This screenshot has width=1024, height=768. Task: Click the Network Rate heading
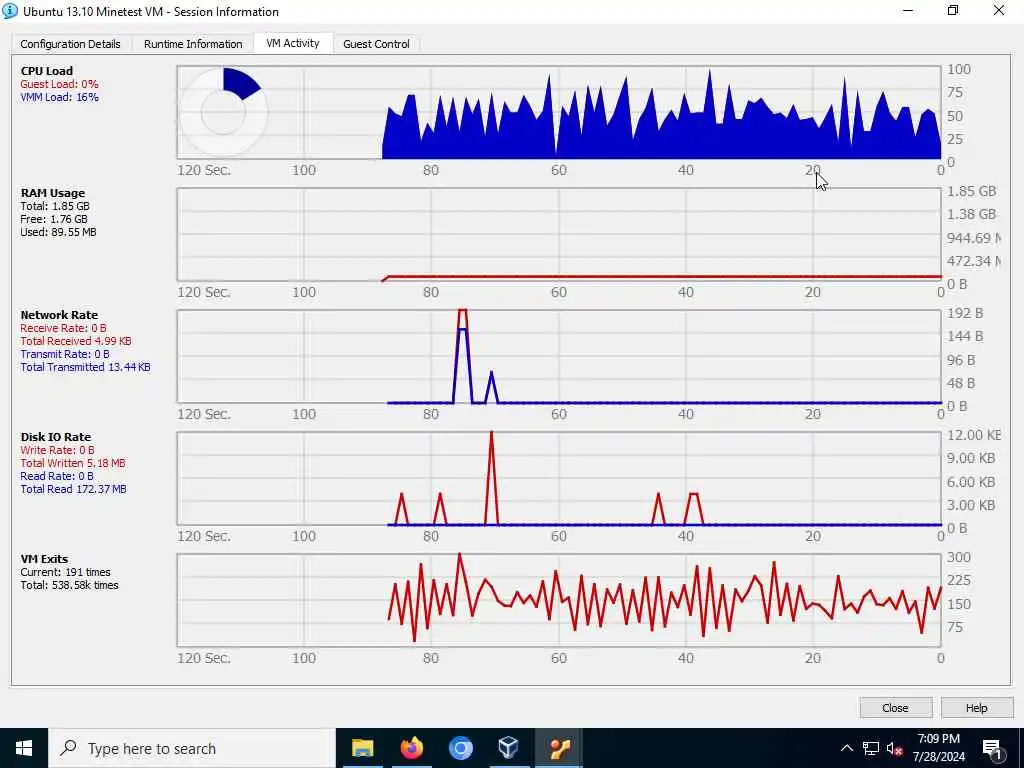[x=59, y=315]
